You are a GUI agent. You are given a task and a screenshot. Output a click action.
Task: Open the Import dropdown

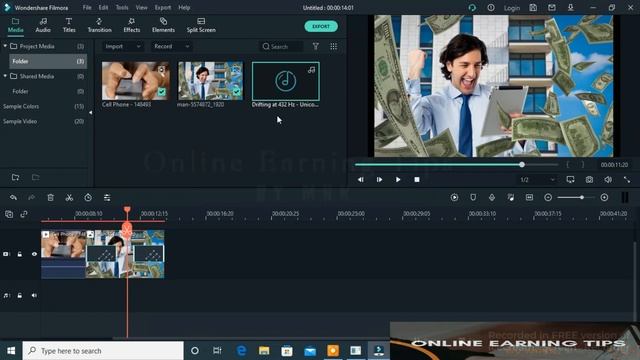pos(122,47)
